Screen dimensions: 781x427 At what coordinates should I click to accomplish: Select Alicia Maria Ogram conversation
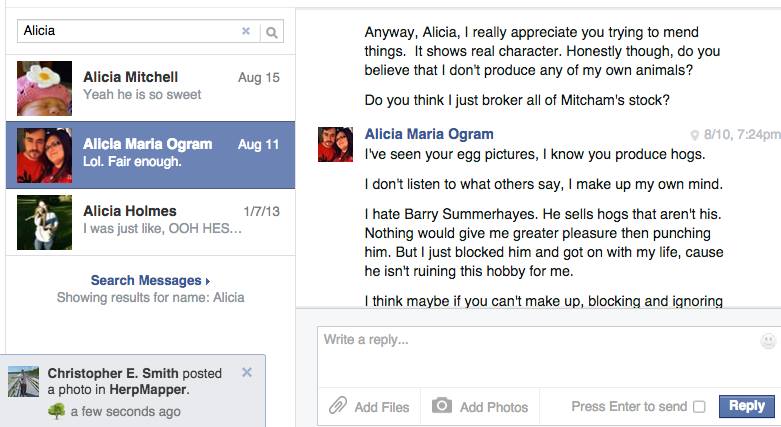click(150, 155)
